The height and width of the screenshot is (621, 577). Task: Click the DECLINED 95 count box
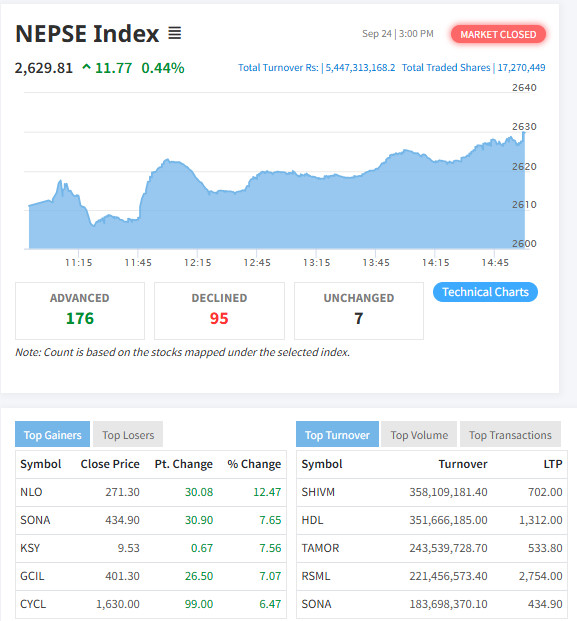[x=219, y=310]
